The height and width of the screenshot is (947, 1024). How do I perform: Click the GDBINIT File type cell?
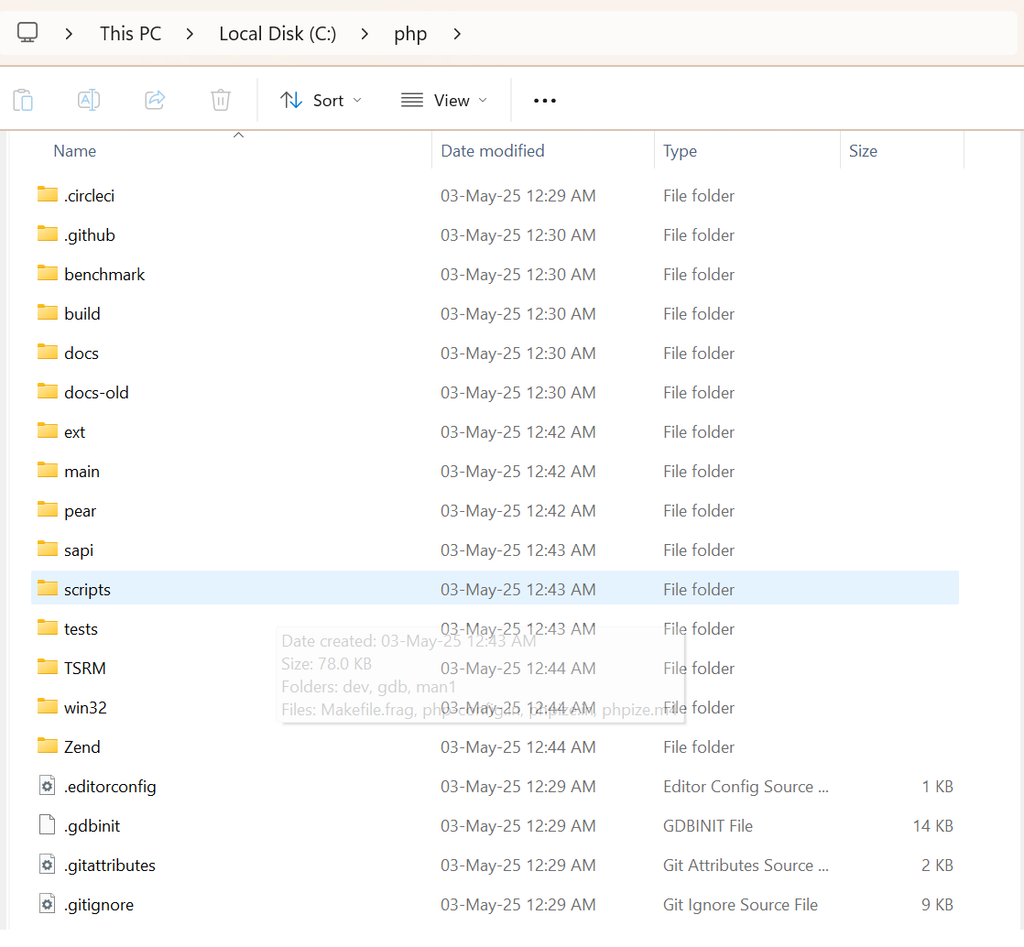[x=708, y=826]
